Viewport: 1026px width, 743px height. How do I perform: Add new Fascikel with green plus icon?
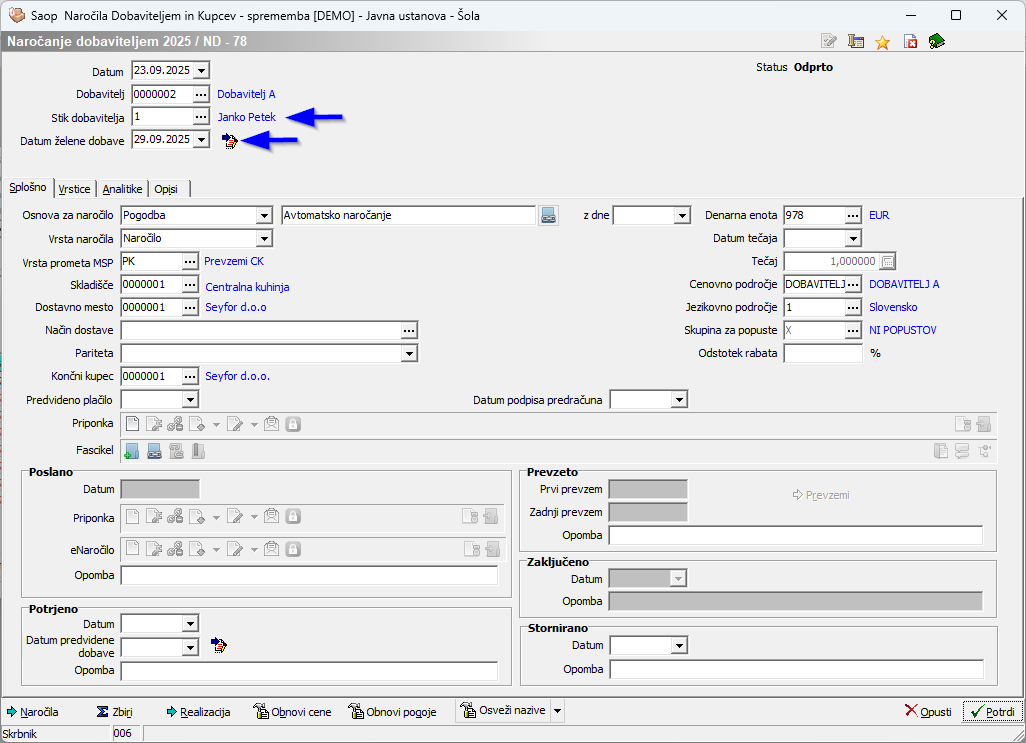tap(132, 451)
